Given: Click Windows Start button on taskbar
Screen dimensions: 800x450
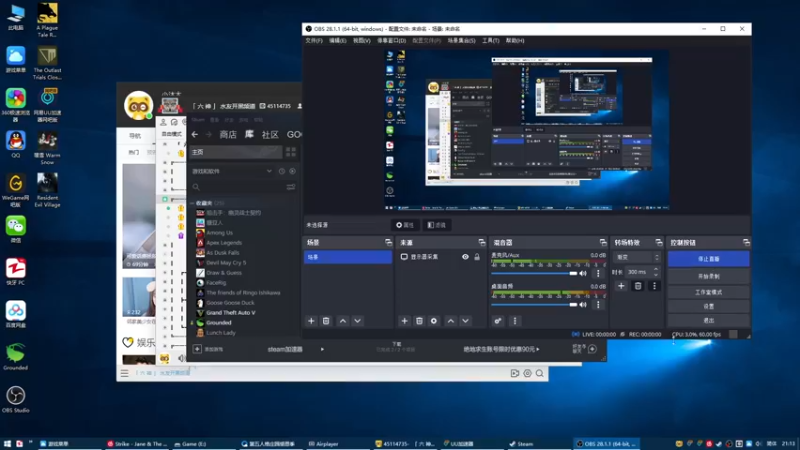Looking at the screenshot, I should 7,444.
